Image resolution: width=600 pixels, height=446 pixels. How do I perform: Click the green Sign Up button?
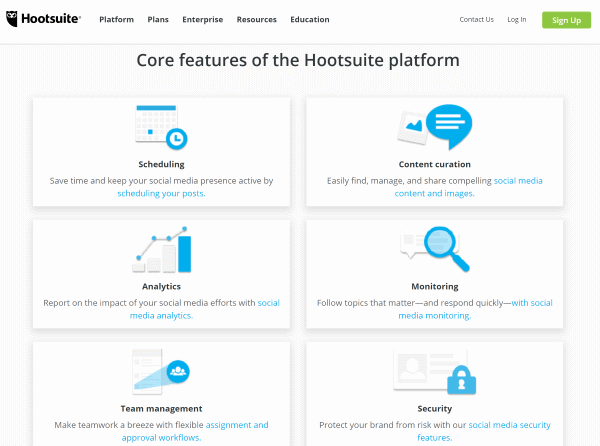(566, 20)
